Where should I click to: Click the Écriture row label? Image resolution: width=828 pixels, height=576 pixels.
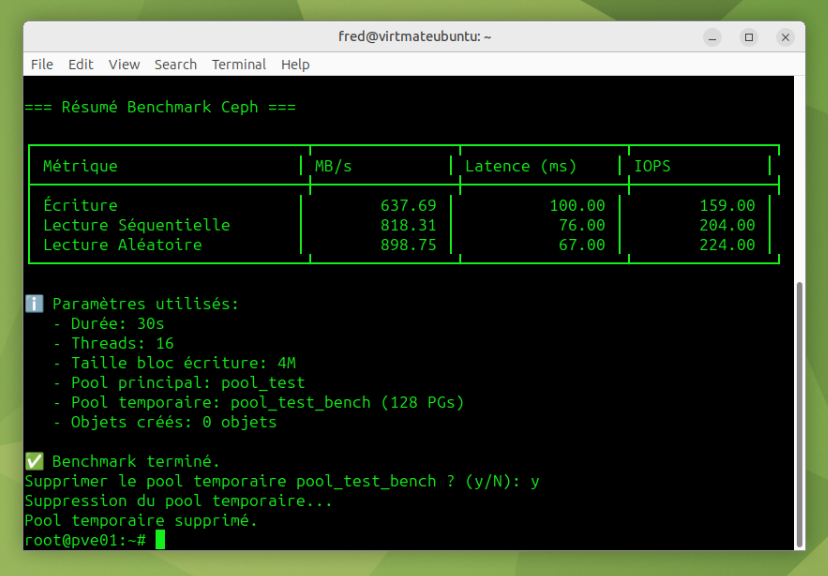[80, 205]
